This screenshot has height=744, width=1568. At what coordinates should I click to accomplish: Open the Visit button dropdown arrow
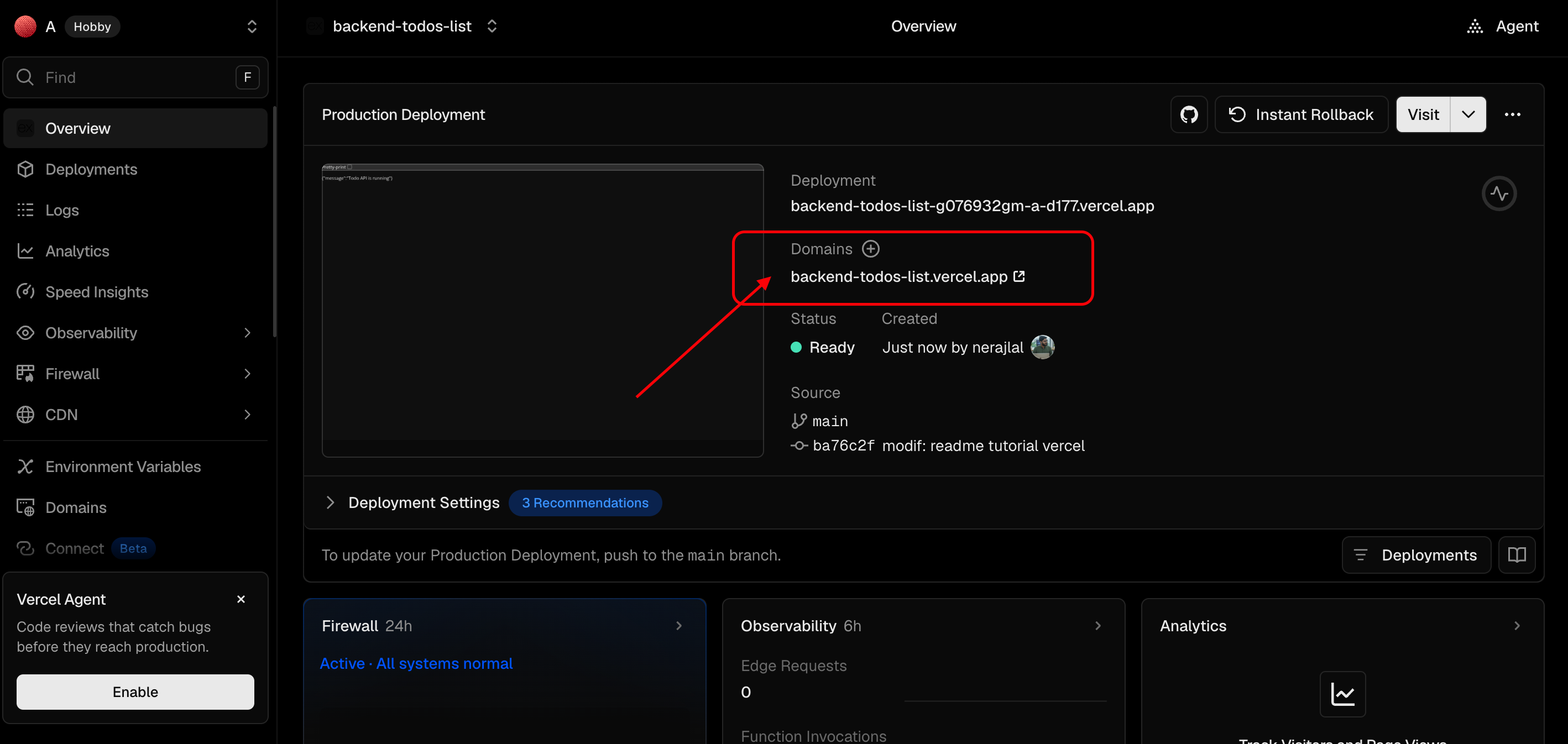pos(1468,114)
